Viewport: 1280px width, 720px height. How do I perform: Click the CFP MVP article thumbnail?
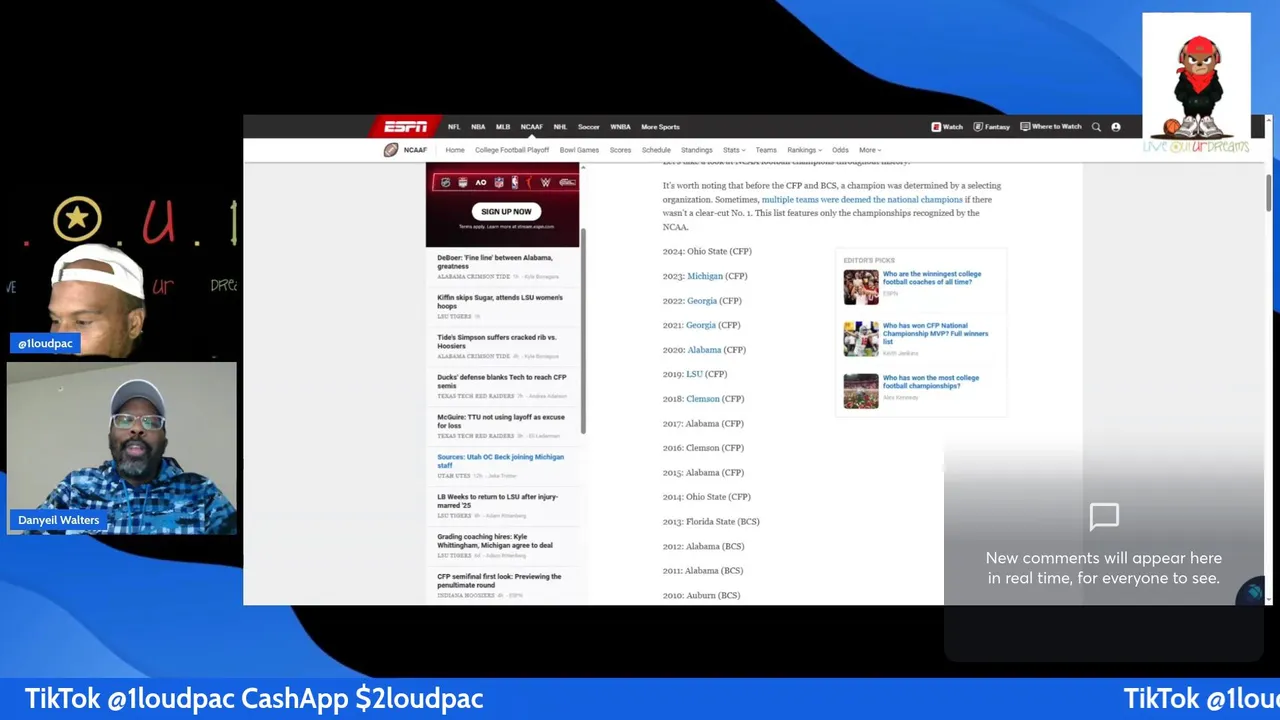point(861,339)
